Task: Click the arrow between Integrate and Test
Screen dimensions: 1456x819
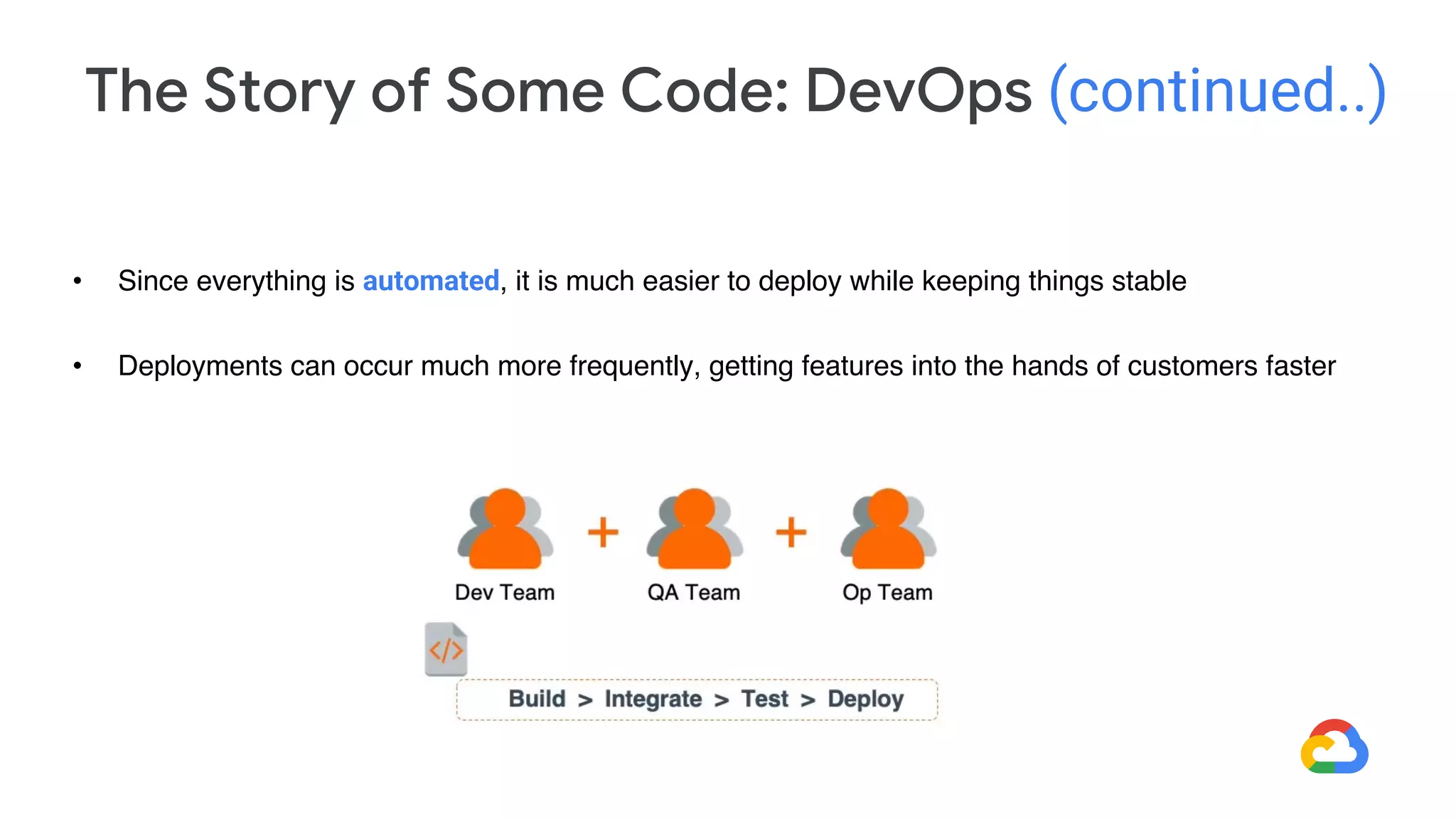Action: (722, 701)
